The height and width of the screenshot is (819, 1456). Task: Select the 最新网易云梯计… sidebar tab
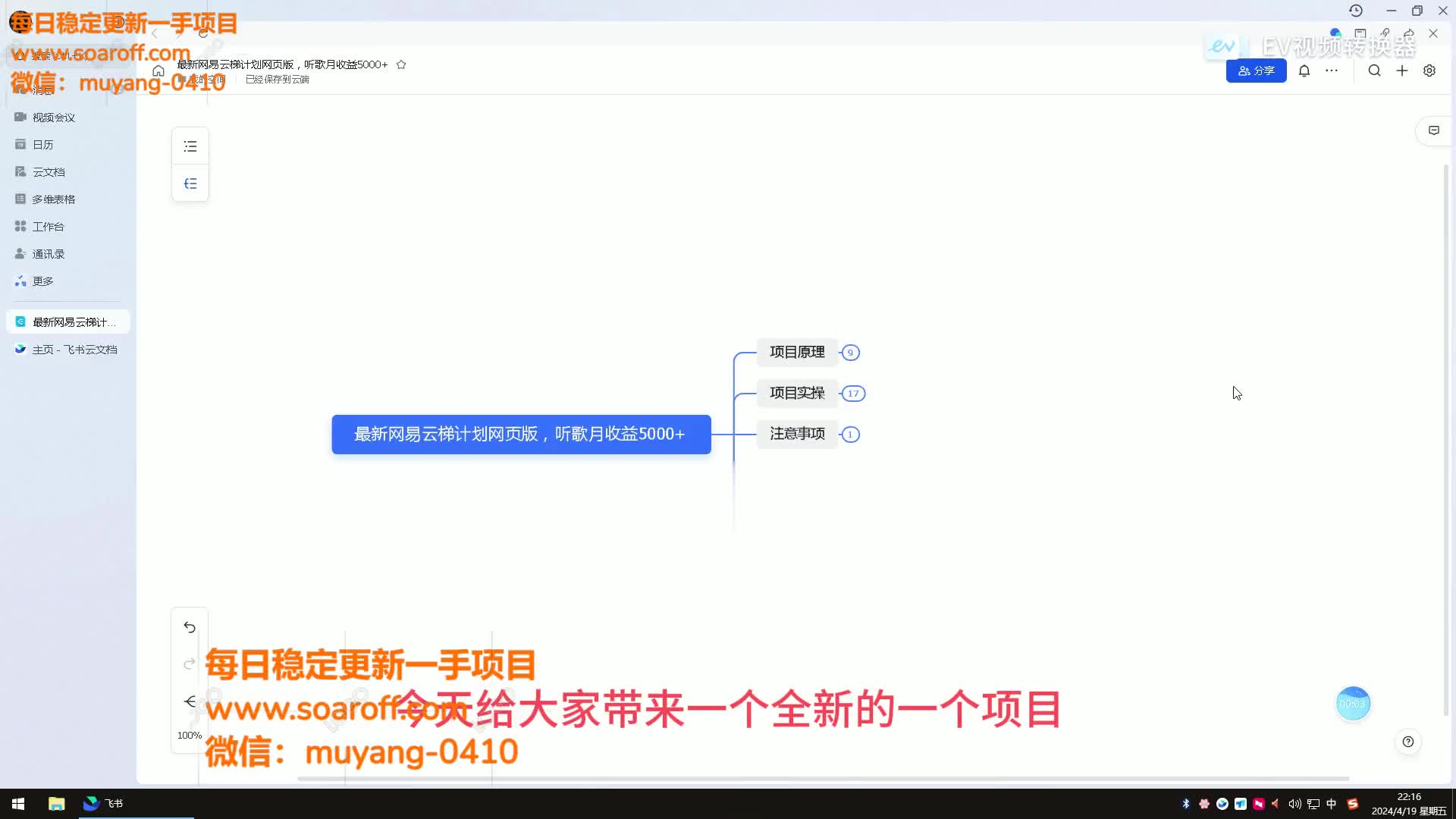[x=68, y=322]
